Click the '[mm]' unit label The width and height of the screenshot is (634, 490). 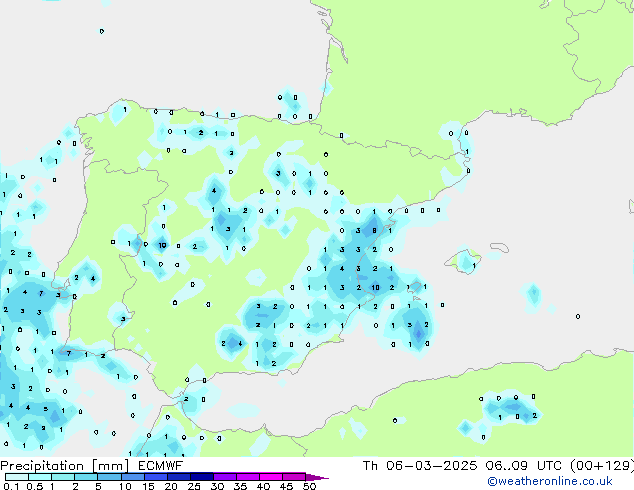click(x=110, y=466)
